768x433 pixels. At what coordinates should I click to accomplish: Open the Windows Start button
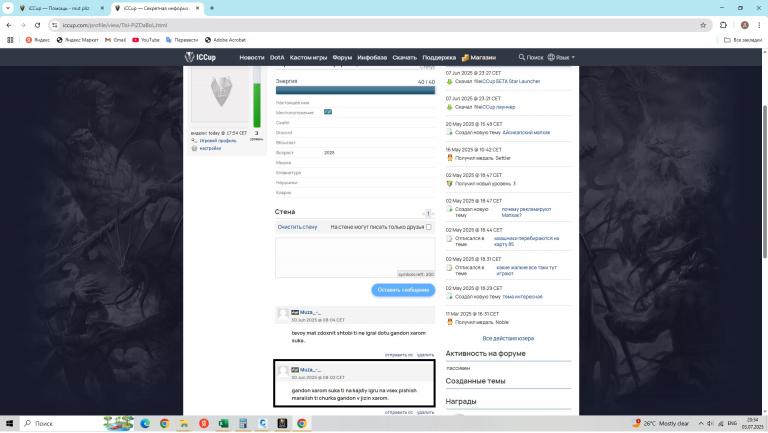9,423
